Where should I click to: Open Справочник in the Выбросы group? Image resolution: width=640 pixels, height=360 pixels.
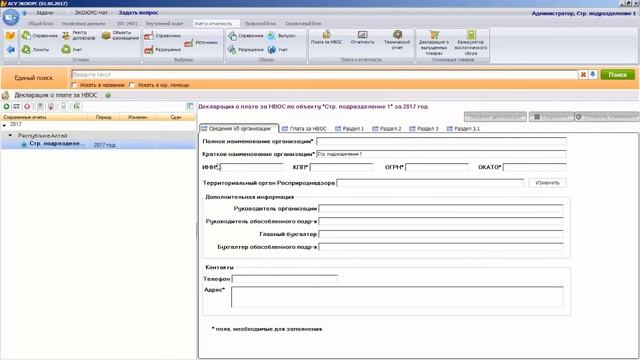click(162, 36)
